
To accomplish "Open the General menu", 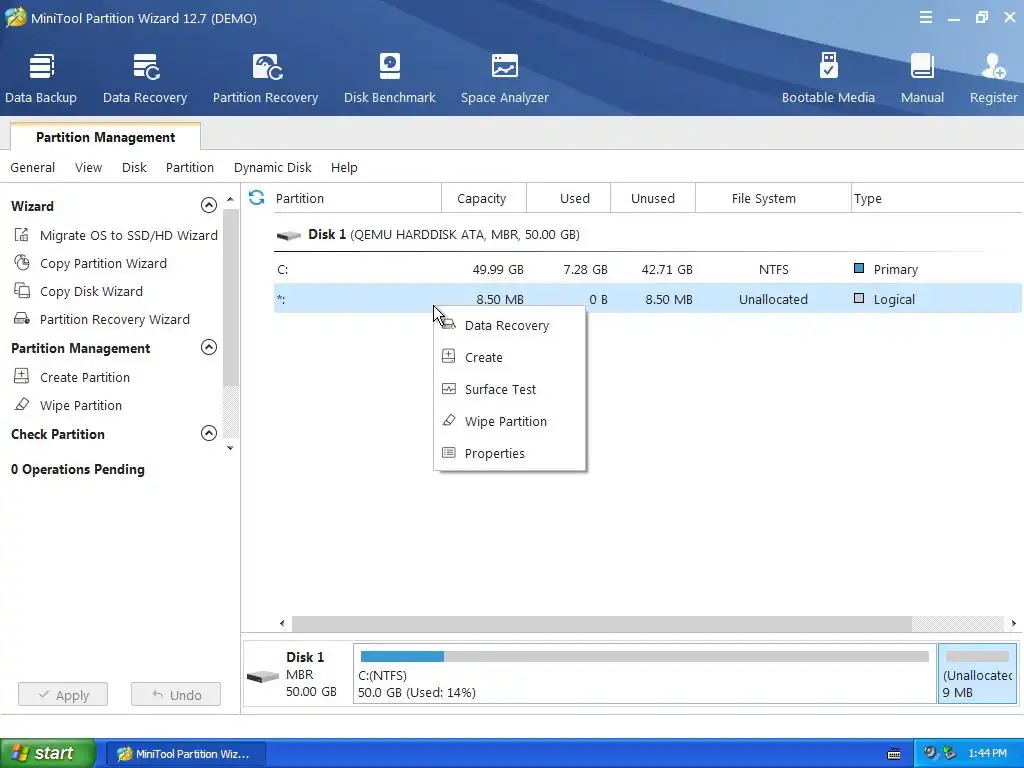I will (33, 167).
